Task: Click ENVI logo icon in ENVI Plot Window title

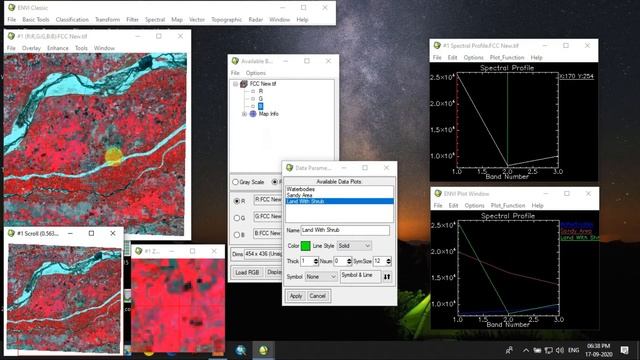Action: 438,193
